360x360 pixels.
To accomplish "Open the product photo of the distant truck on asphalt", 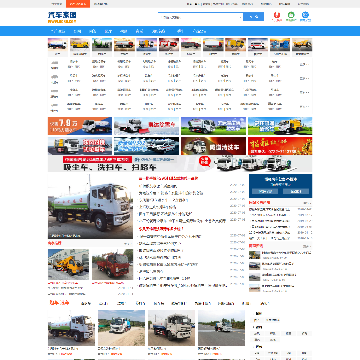I will coord(221,328).
